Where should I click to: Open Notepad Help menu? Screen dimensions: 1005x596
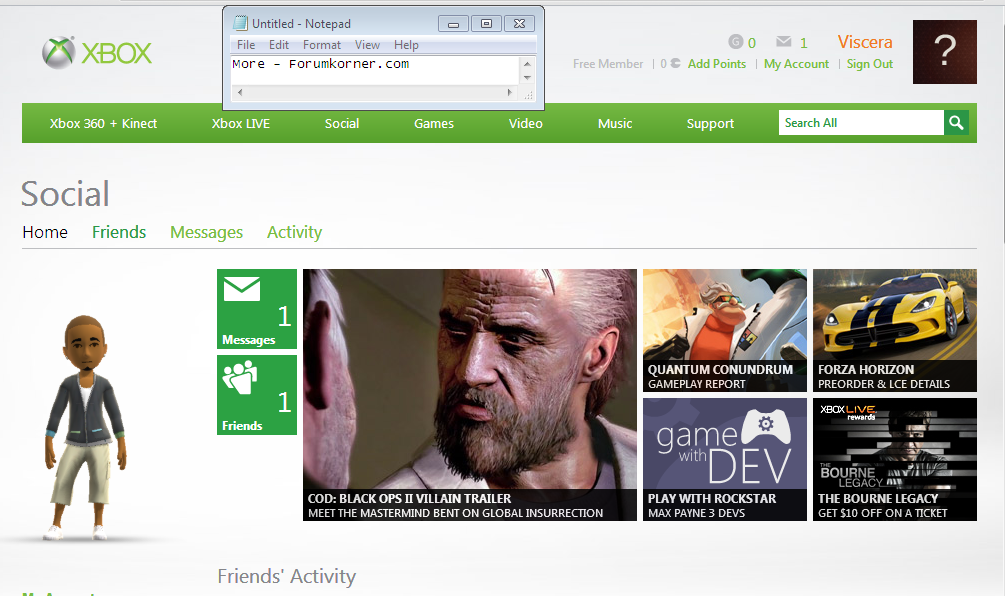[406, 45]
